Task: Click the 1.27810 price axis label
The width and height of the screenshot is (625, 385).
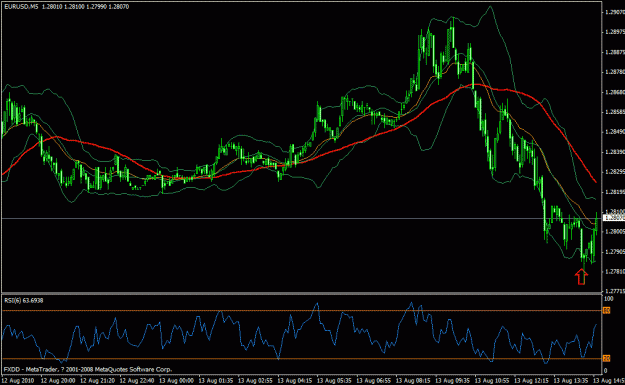Action: tap(615, 271)
